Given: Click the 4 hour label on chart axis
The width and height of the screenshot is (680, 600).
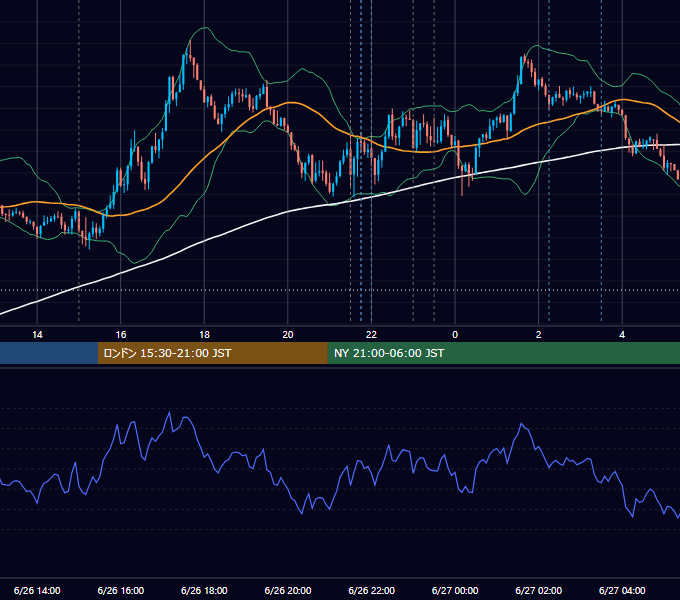Looking at the screenshot, I should pyautogui.click(x=622, y=335).
